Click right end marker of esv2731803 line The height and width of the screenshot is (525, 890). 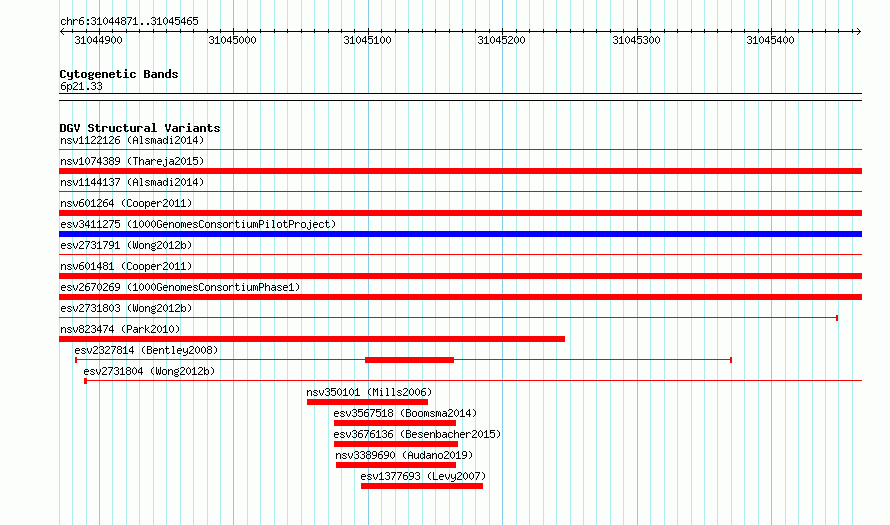click(x=837, y=318)
